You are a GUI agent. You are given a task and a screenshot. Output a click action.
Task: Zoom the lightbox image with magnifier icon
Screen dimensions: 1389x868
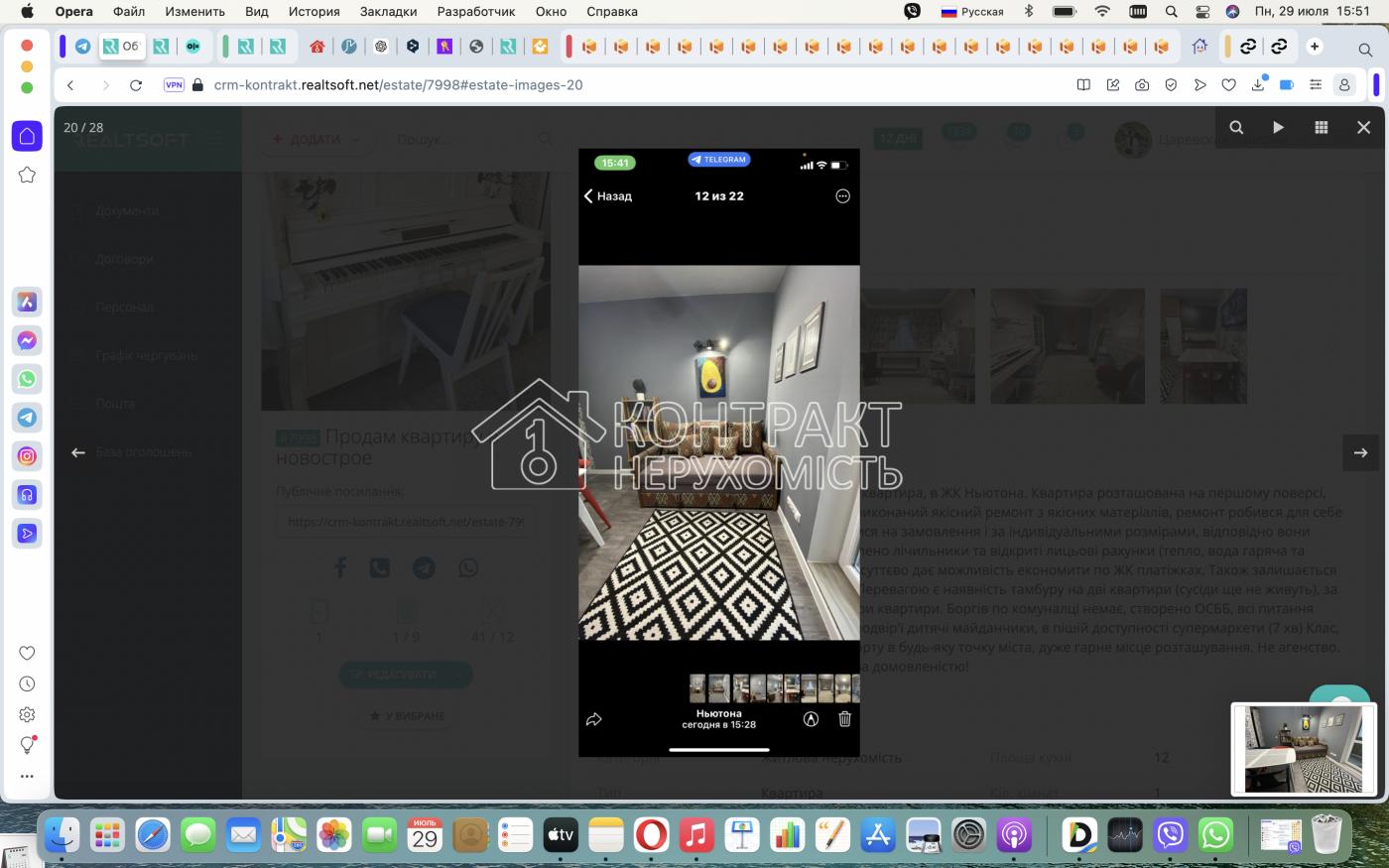click(1236, 127)
